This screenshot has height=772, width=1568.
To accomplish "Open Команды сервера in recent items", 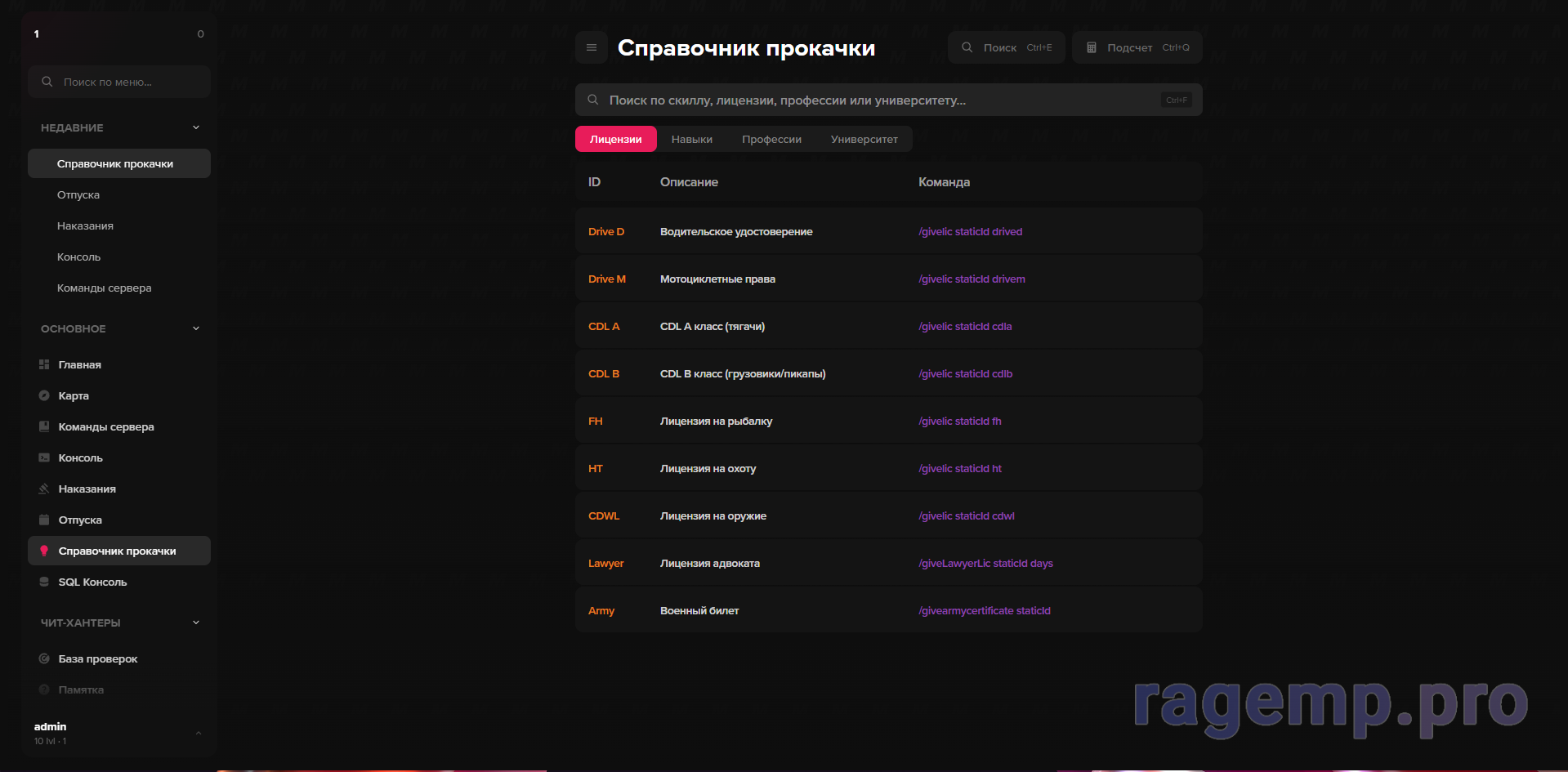I will pyautogui.click(x=119, y=288).
